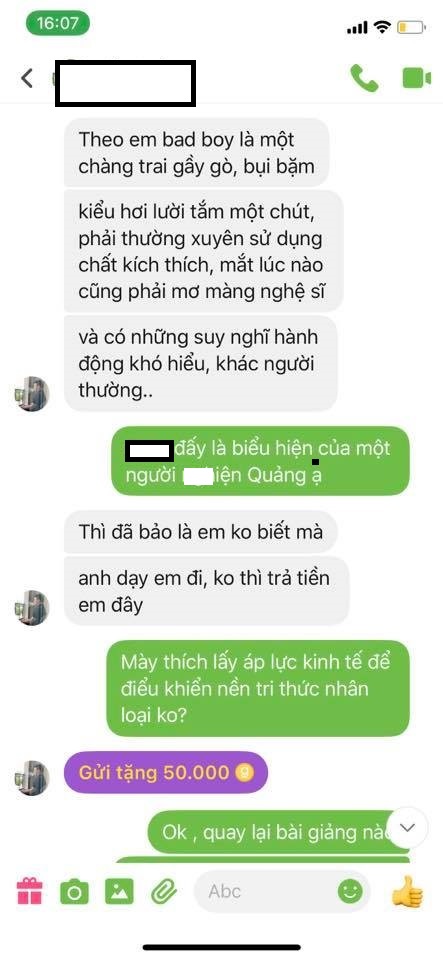The image size is (443, 960).
Task: Open the photo gallery picker icon
Action: pyautogui.click(x=119, y=891)
